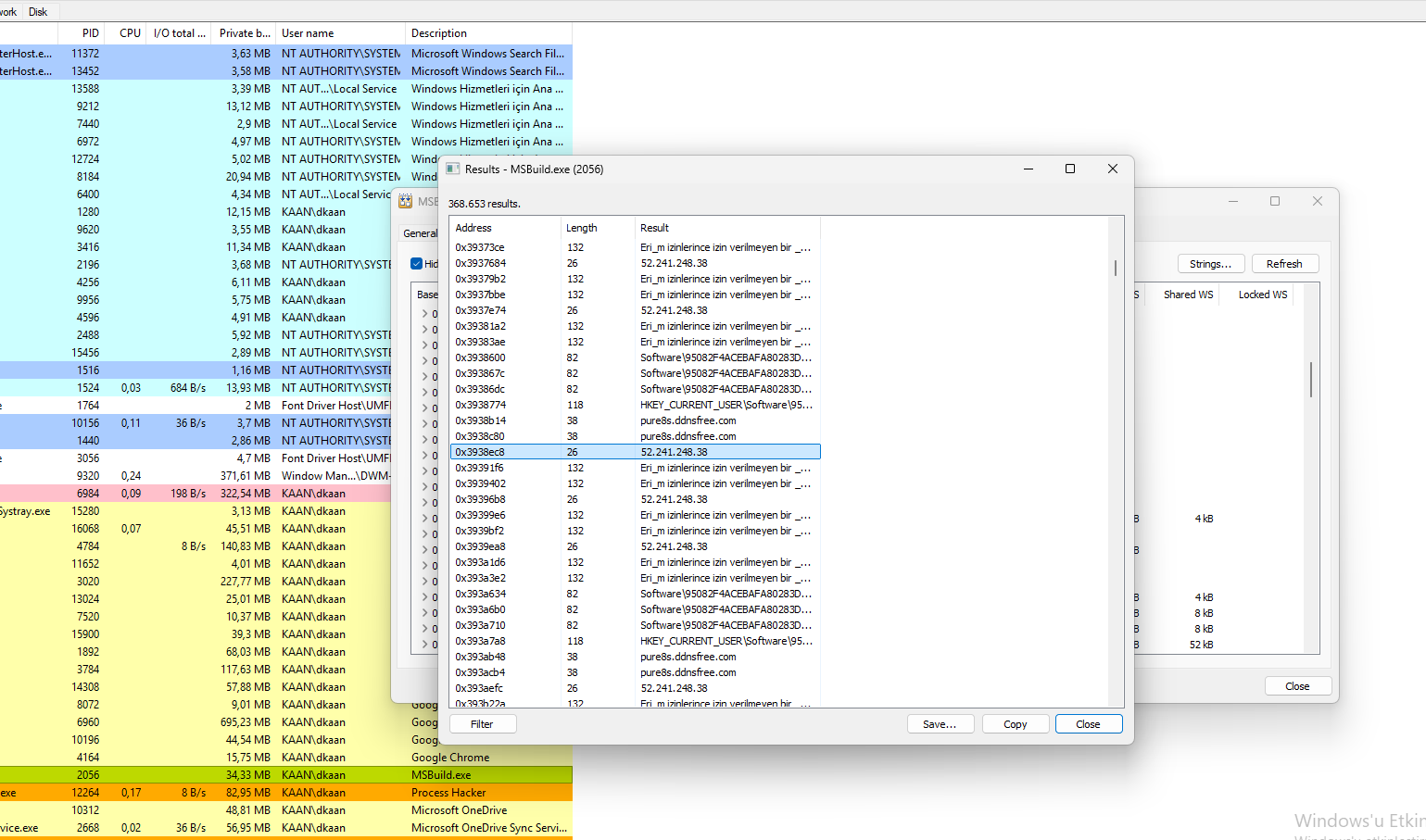Select result row 0x3938600 Software
The height and width of the screenshot is (840, 1426).
635,357
